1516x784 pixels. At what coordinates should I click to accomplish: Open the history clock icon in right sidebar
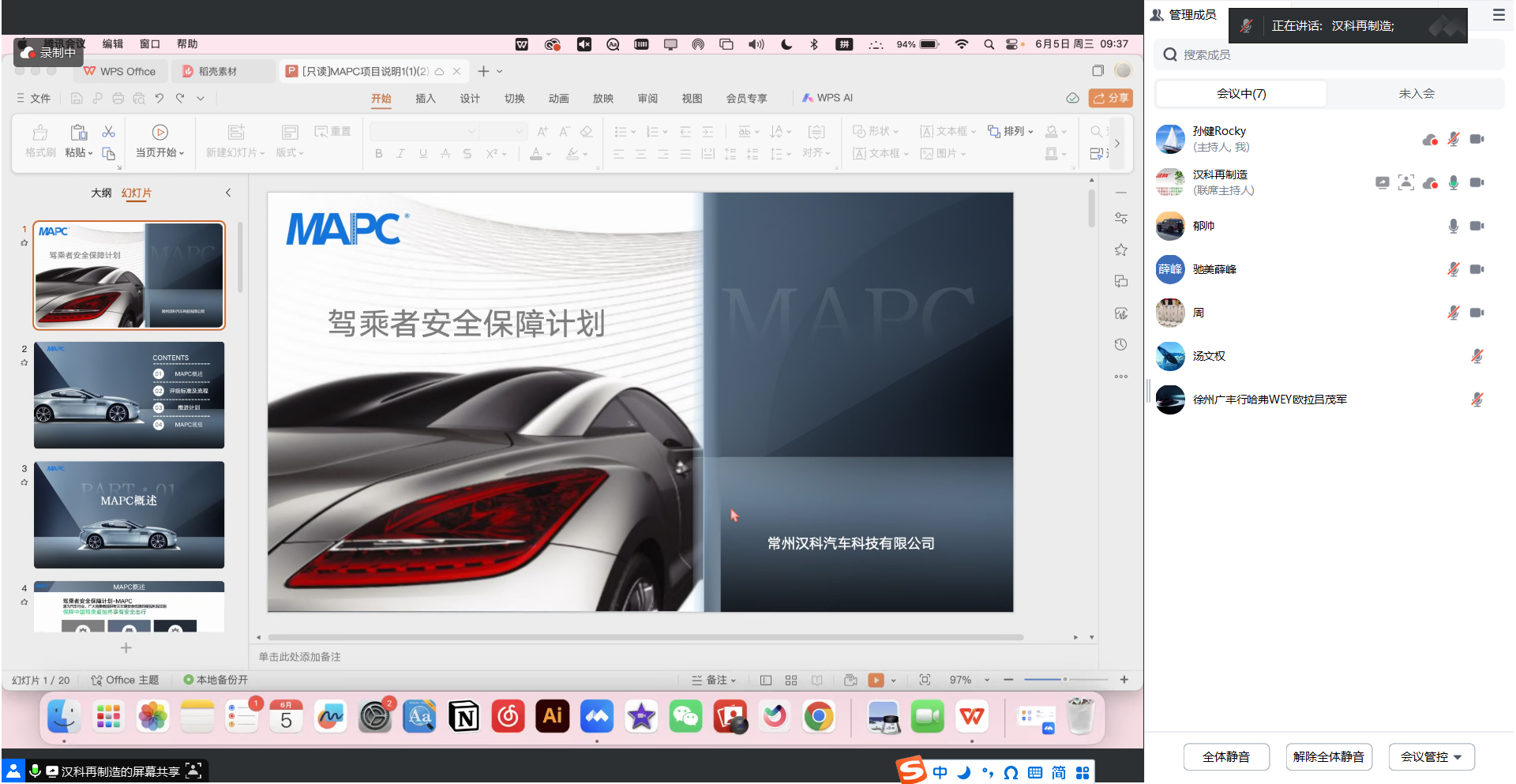[x=1121, y=345]
